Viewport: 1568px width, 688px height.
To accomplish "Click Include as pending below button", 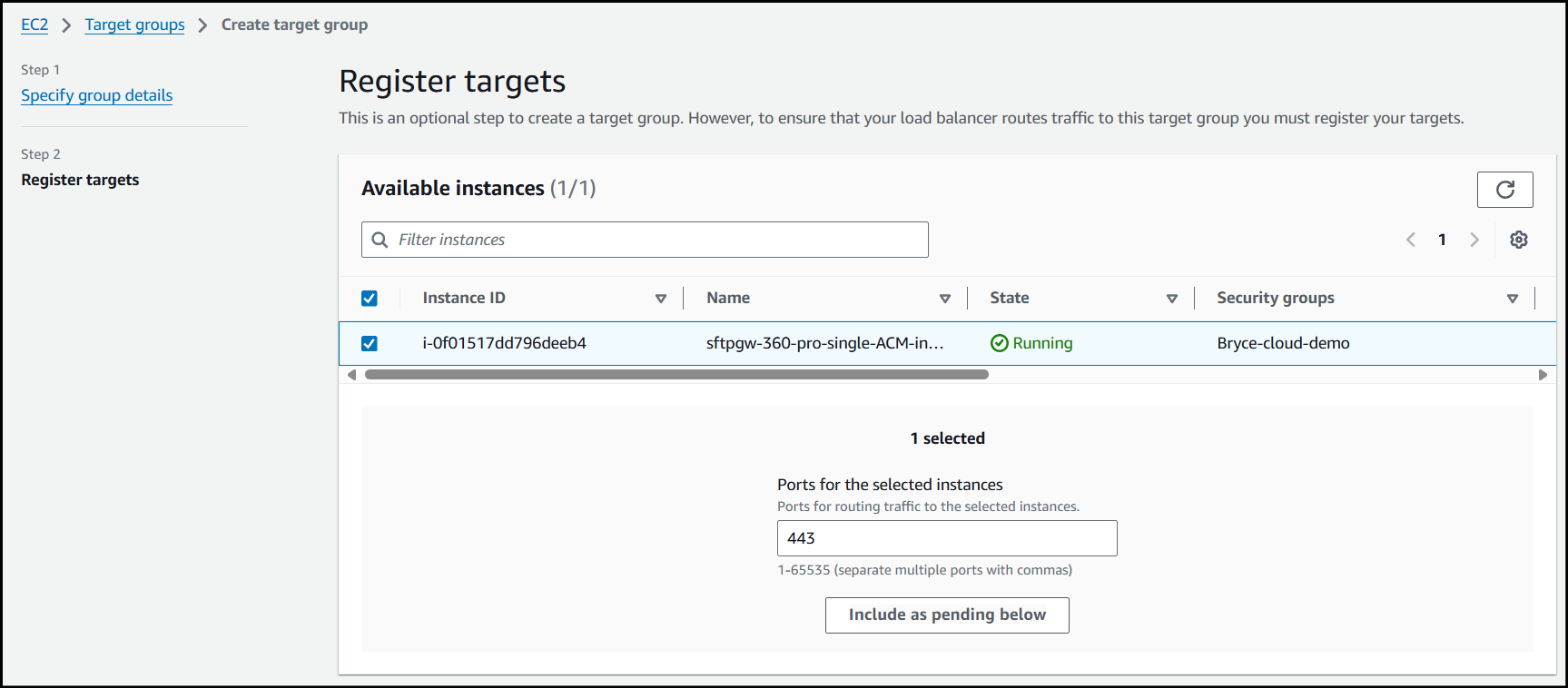I will (x=947, y=615).
